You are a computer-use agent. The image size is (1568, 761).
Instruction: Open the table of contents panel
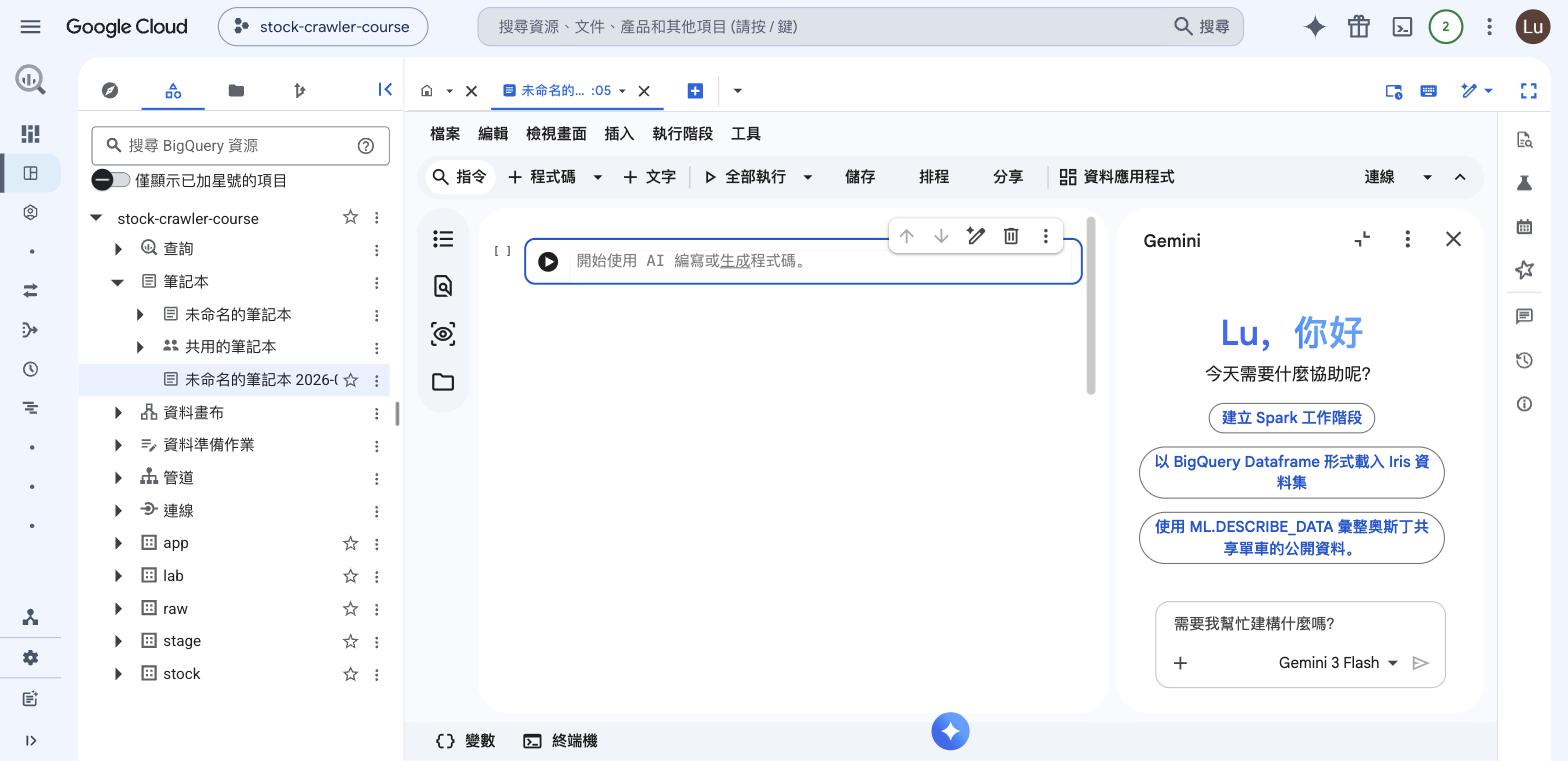(443, 239)
